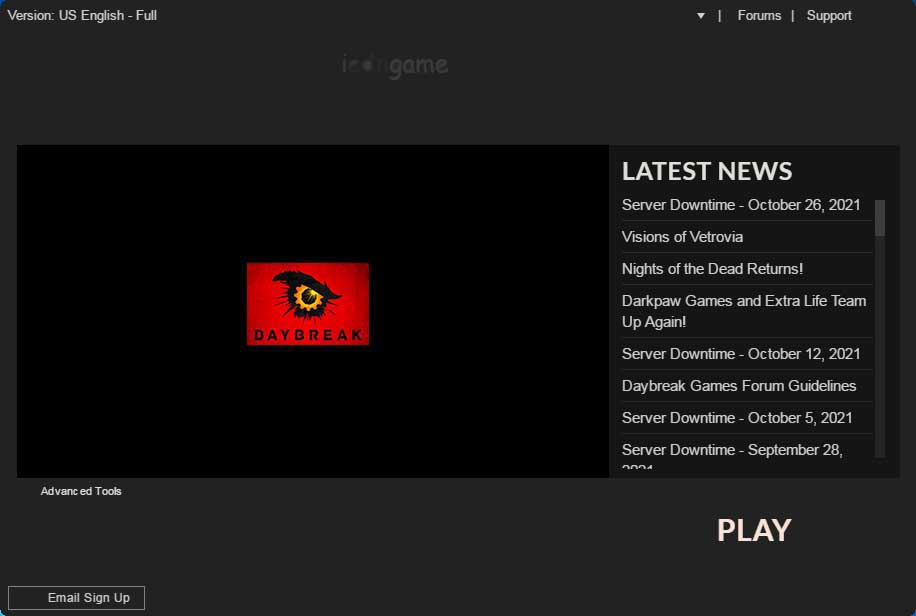Open the Forums link

(x=759, y=16)
